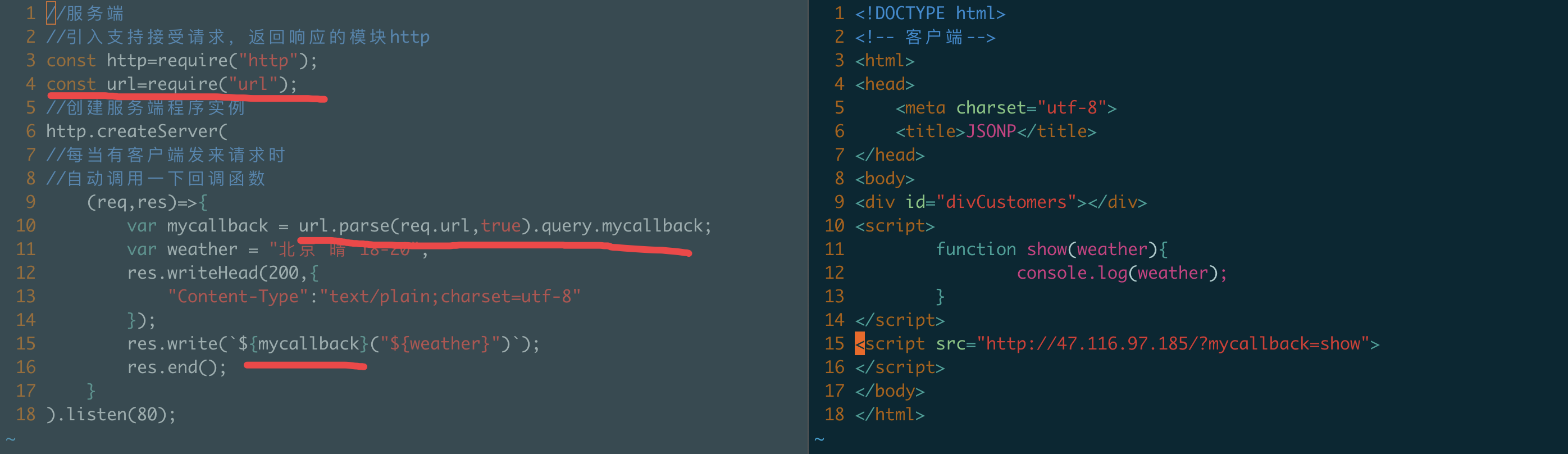
Task: Click the '(req,res)=>{' arrow function line
Action: [147, 202]
